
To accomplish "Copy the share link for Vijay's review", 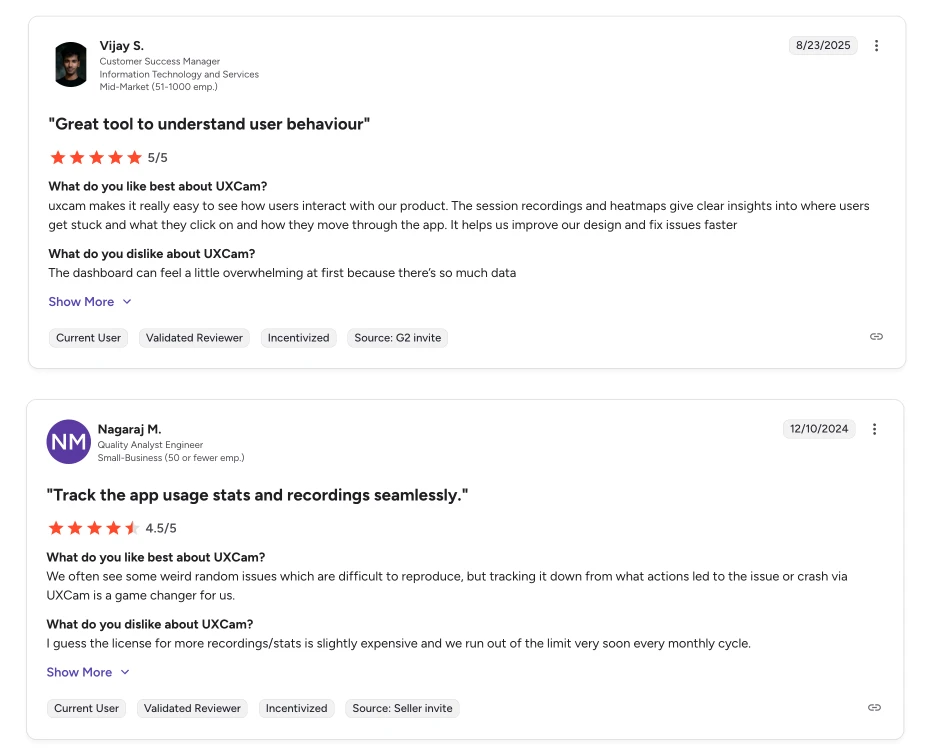I will click(x=876, y=337).
